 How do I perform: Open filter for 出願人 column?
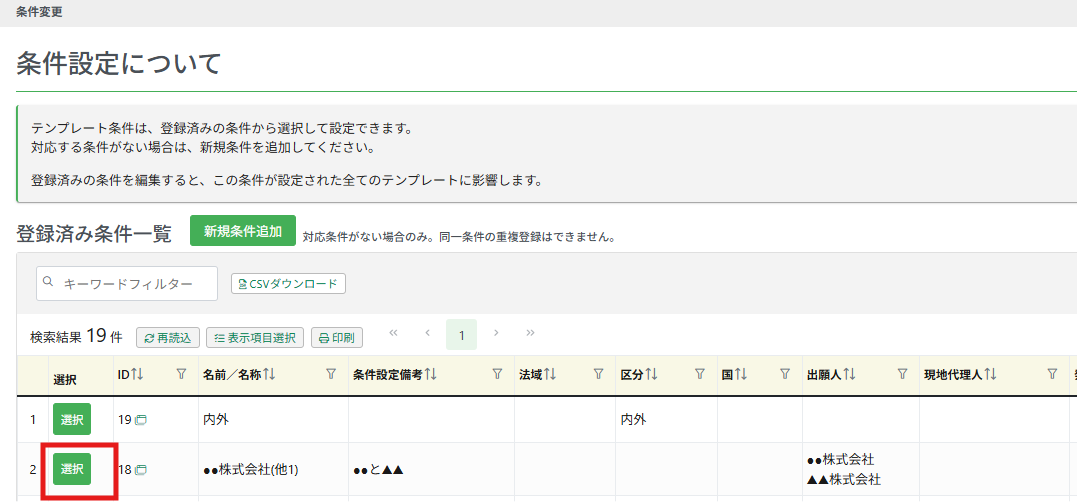tap(903, 374)
